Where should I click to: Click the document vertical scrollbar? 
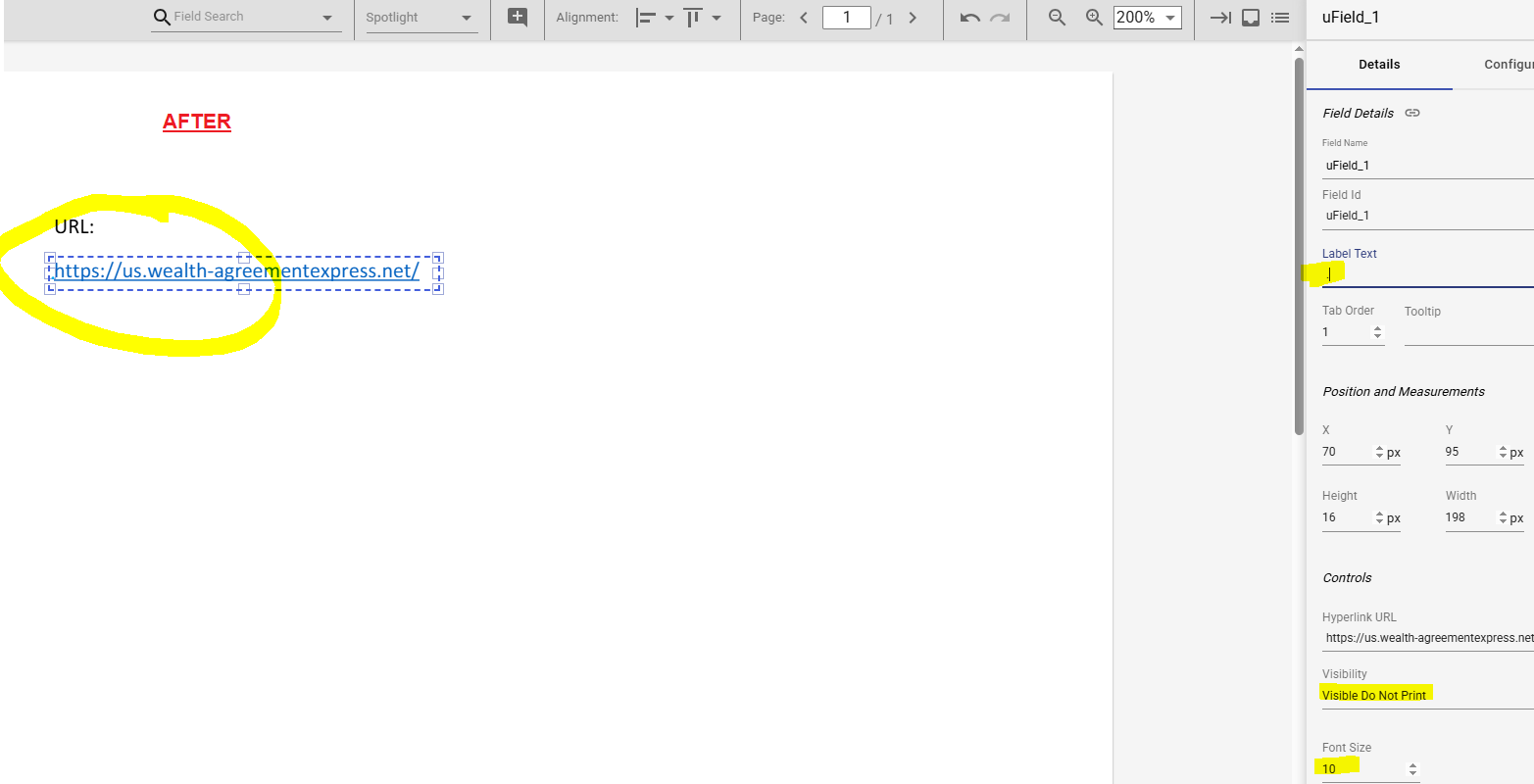click(x=1300, y=246)
